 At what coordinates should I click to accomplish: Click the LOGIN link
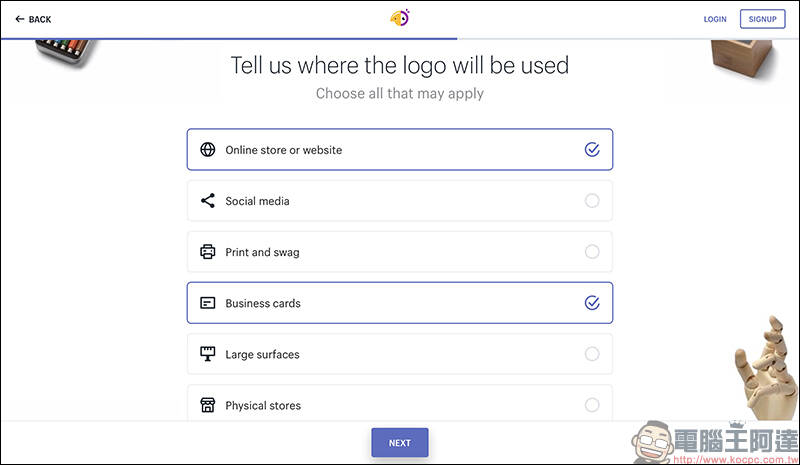[715, 19]
